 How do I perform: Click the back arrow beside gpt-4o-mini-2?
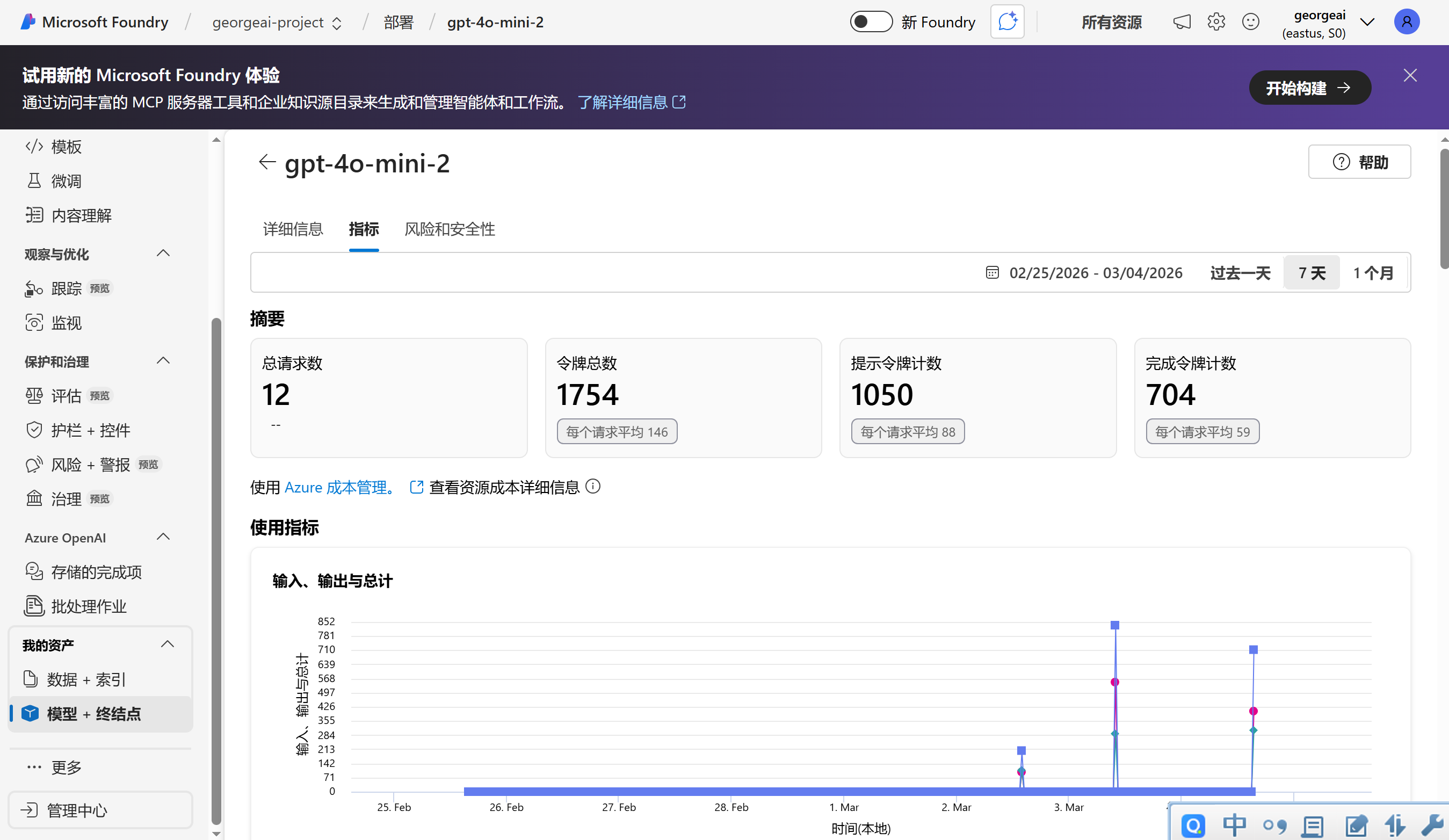[x=267, y=162]
